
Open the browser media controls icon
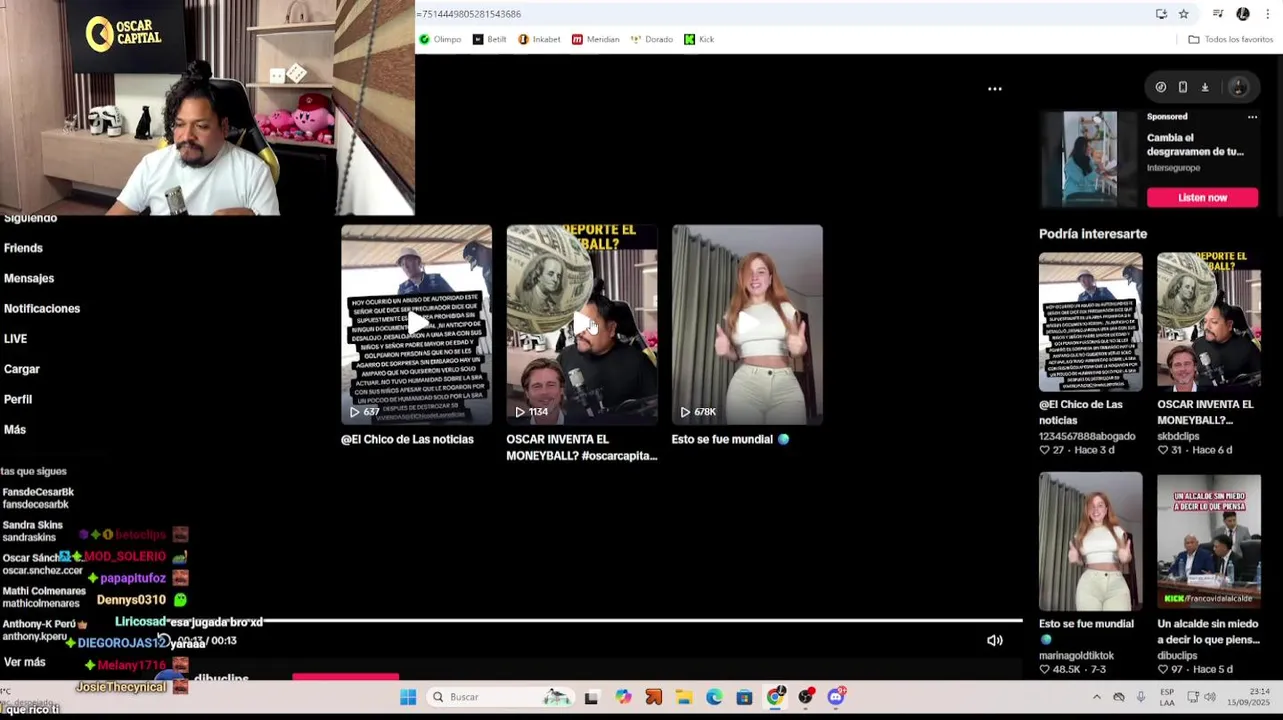[1217, 14]
